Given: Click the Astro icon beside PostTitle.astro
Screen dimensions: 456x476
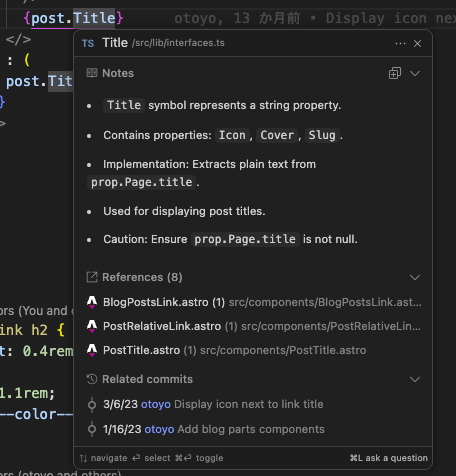Looking at the screenshot, I should 92,350.
